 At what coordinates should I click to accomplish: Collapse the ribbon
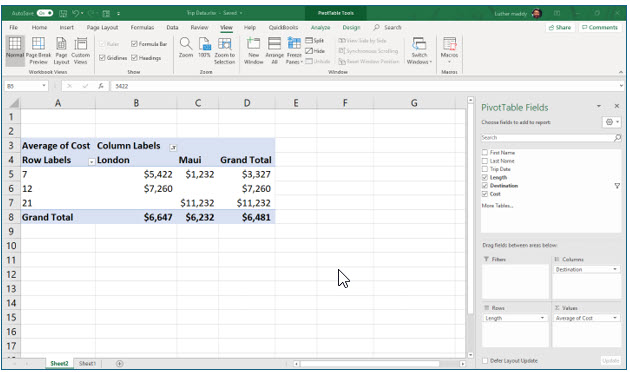pyautogui.click(x=621, y=72)
